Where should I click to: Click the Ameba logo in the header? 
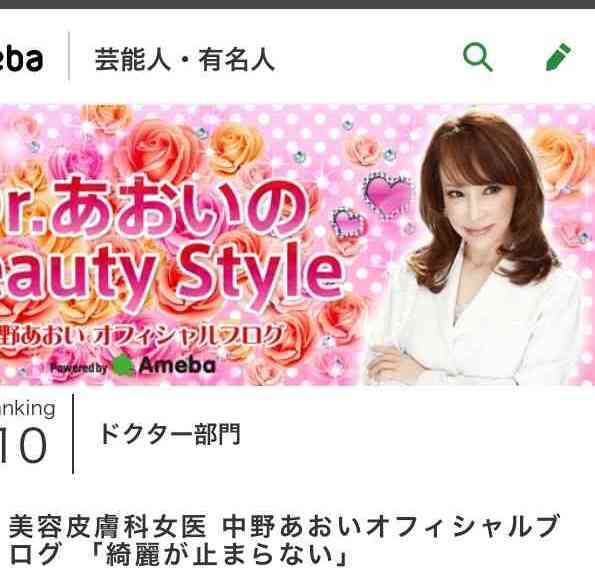coord(22,59)
